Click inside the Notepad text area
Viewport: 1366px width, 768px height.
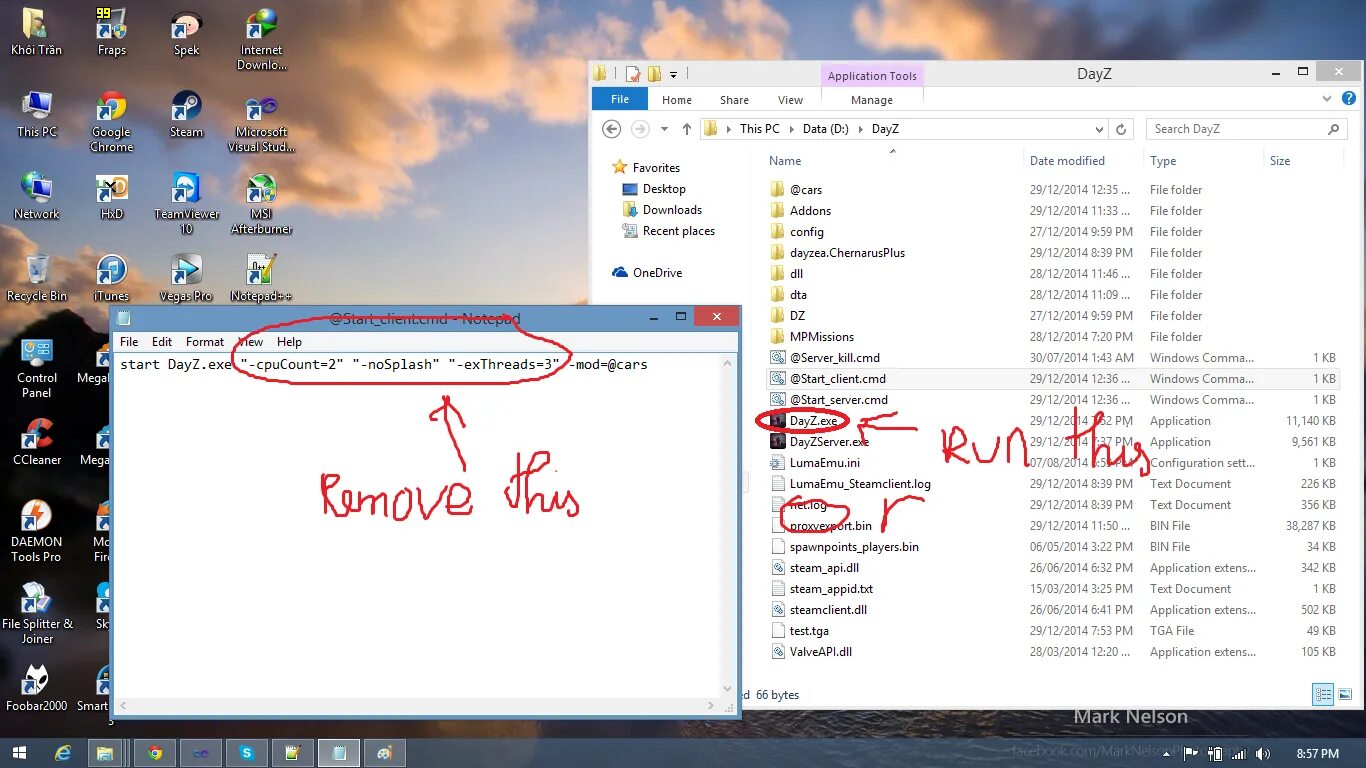(417, 525)
